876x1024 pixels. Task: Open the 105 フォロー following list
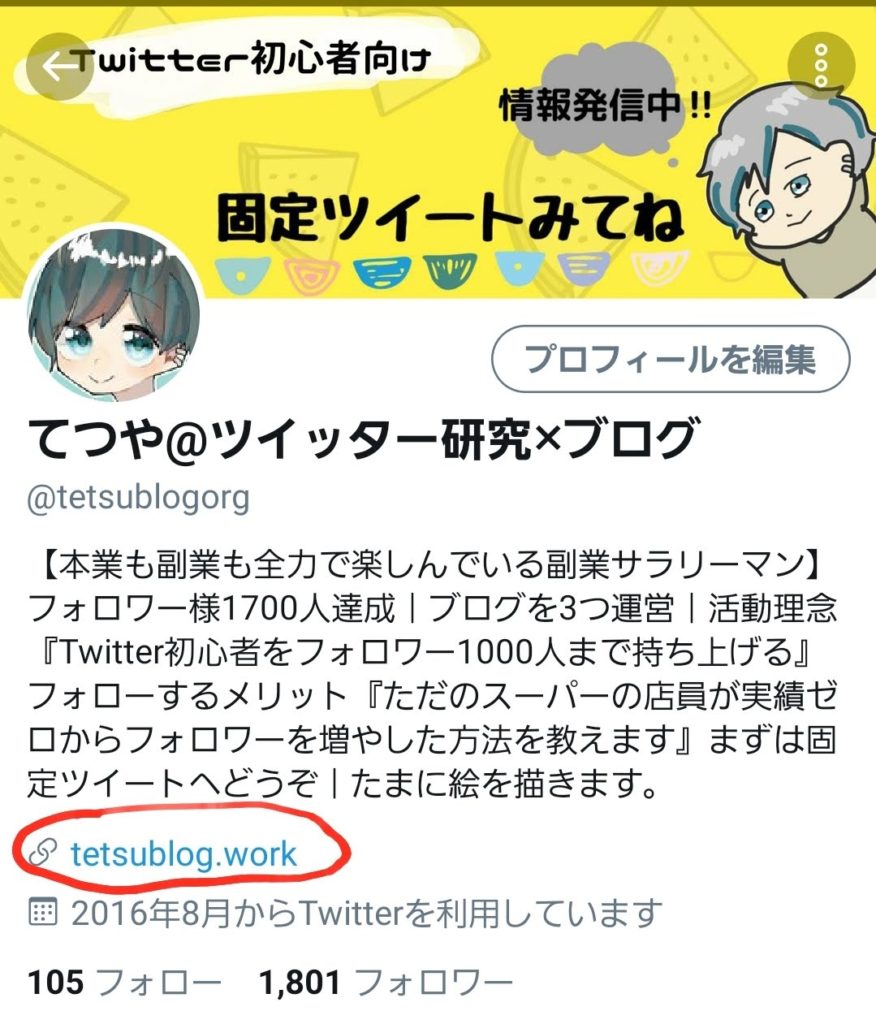(x=124, y=982)
